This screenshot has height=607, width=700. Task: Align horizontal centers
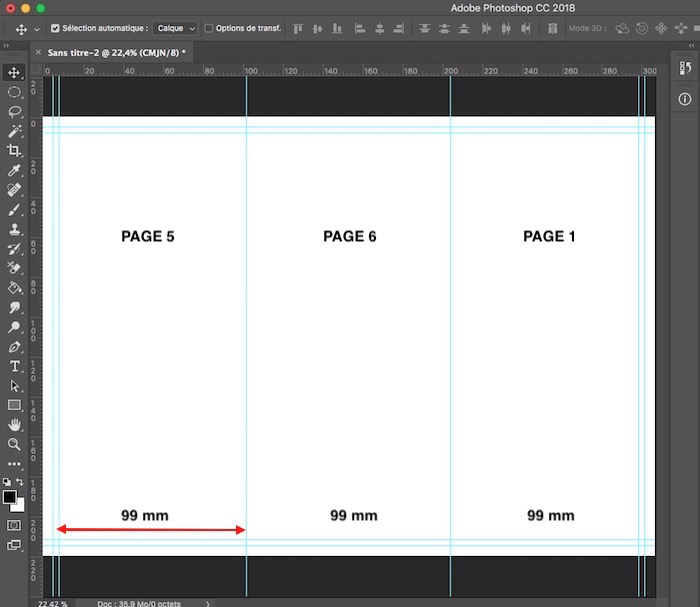(379, 29)
